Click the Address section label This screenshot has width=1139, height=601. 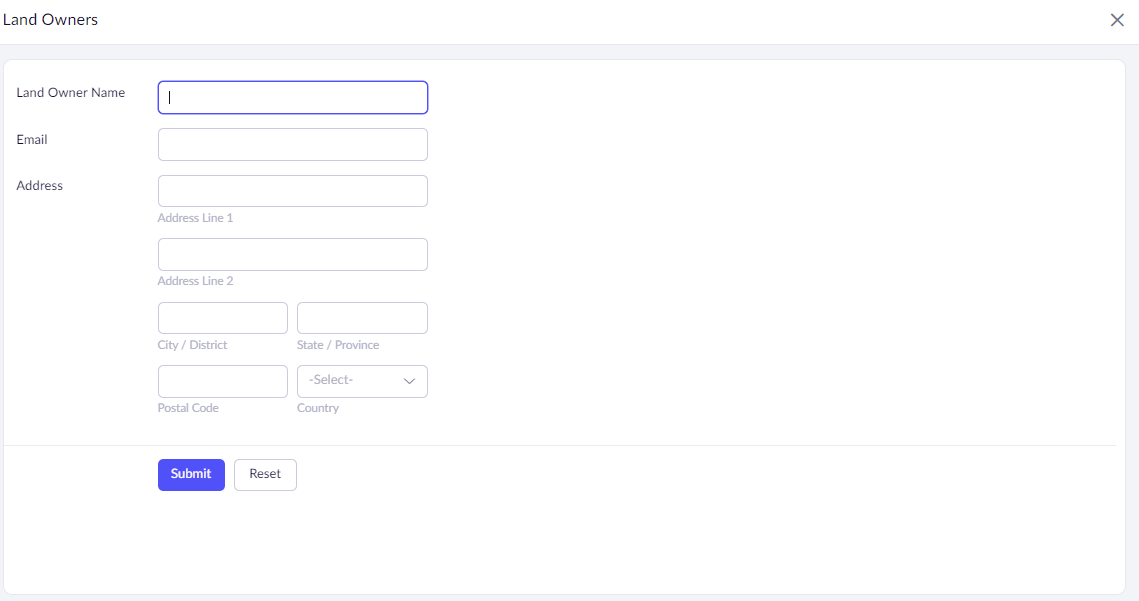pos(40,186)
